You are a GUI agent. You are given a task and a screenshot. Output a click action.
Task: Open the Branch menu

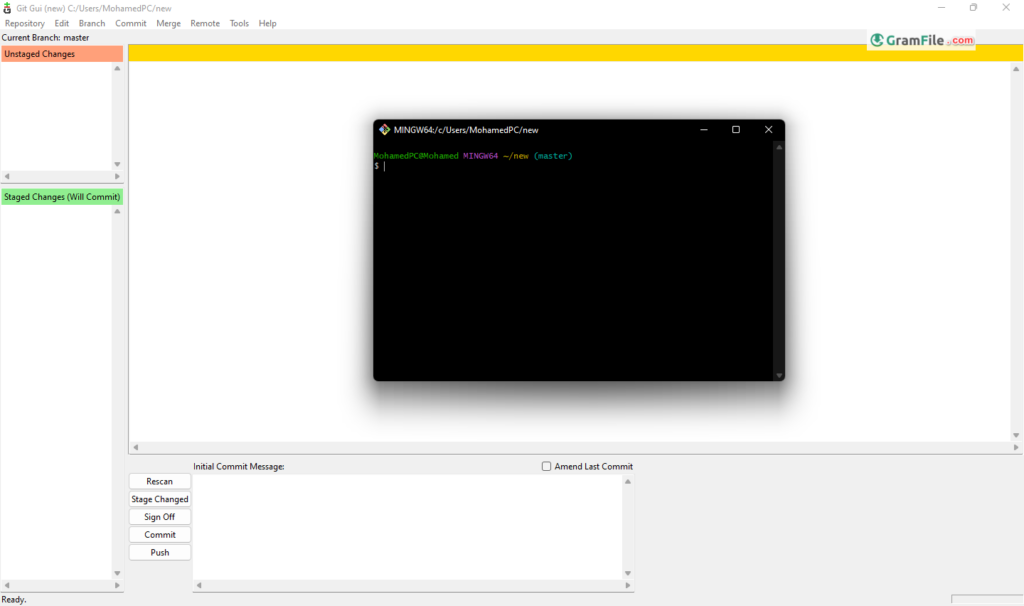click(x=91, y=22)
